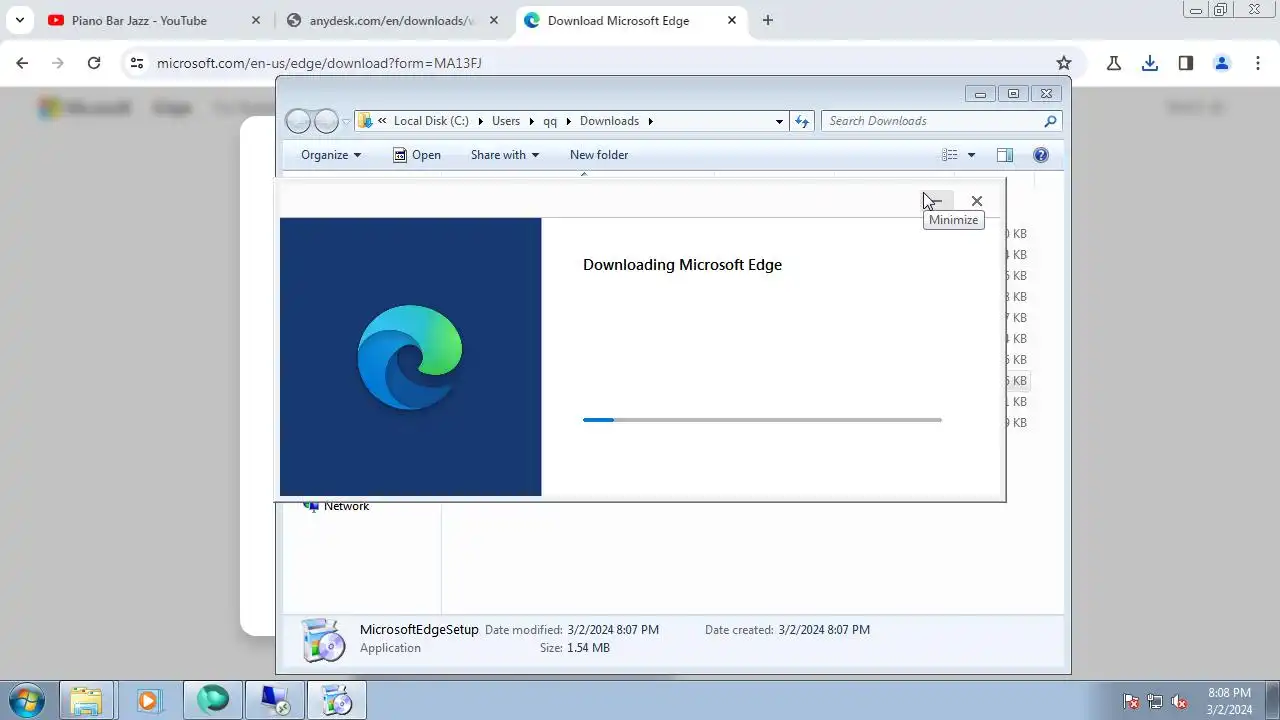Click the Edge download progress bar

point(762,420)
